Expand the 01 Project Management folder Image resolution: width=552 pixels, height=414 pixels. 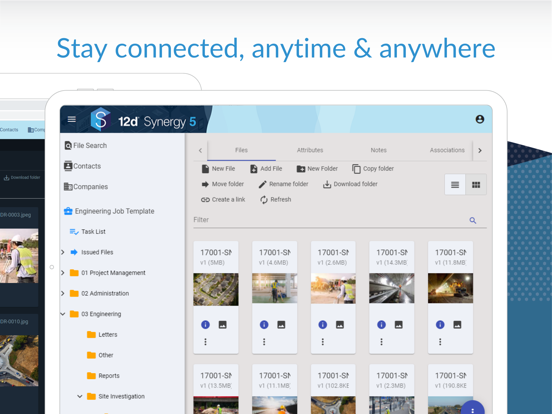pos(63,273)
